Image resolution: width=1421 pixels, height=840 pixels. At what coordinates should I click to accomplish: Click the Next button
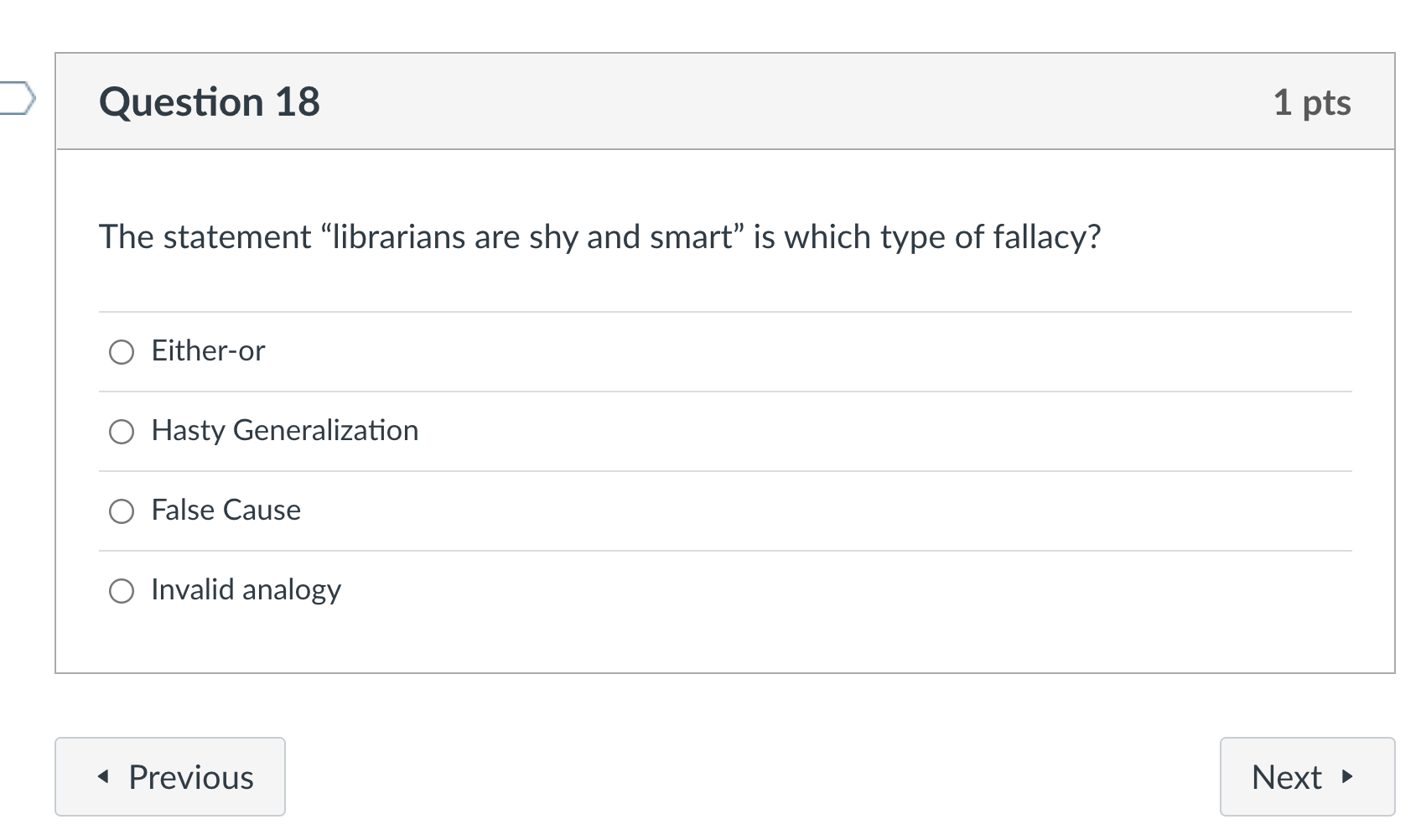click(1307, 777)
